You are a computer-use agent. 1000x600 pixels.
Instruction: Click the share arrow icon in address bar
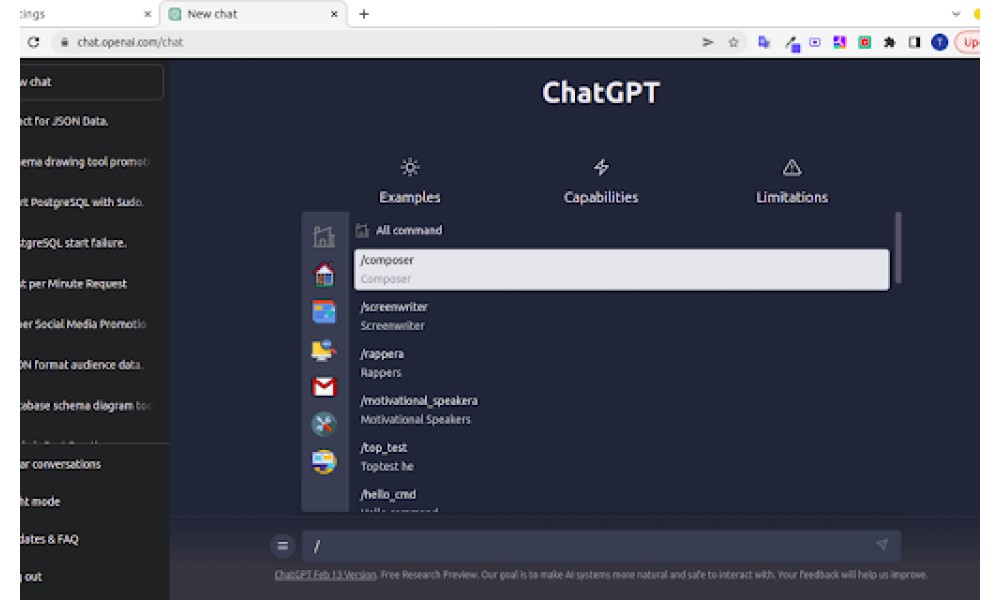pyautogui.click(x=707, y=42)
